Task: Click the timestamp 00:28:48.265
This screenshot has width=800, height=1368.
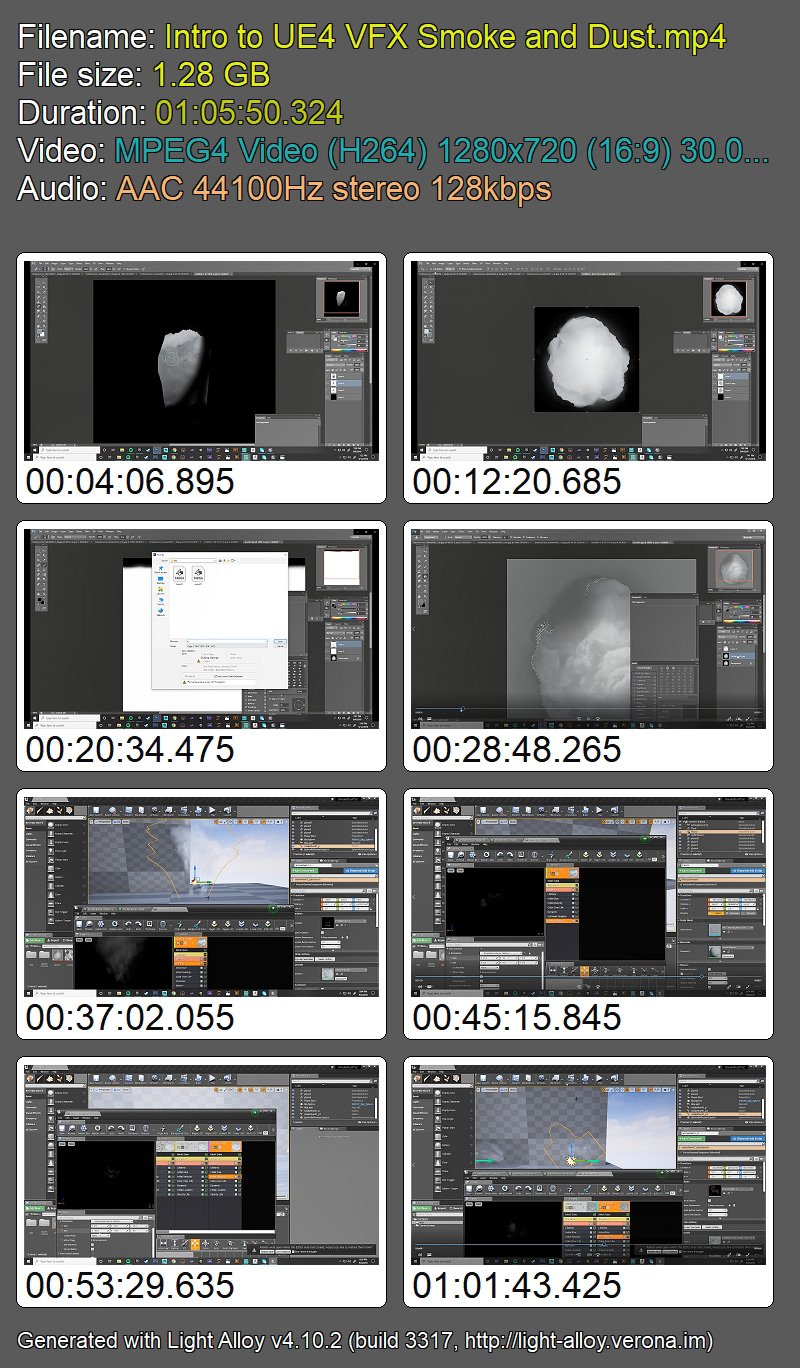Action: (x=517, y=750)
